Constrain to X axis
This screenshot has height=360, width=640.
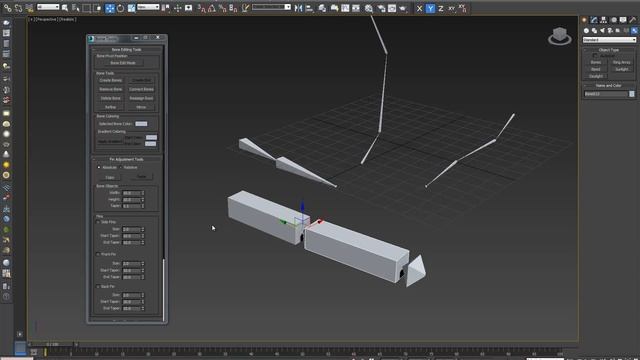tap(419, 8)
